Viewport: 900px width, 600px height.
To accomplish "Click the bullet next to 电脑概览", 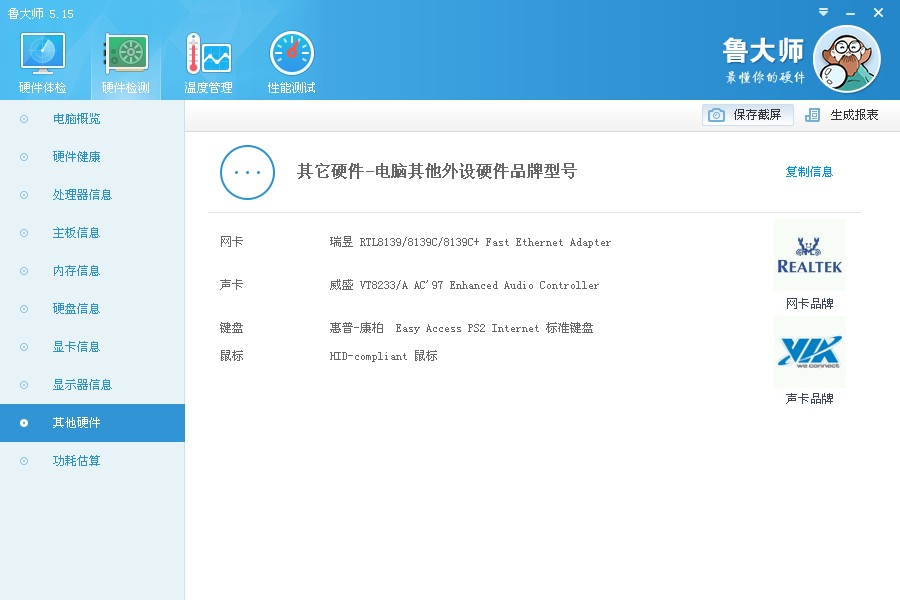I will 24,119.
